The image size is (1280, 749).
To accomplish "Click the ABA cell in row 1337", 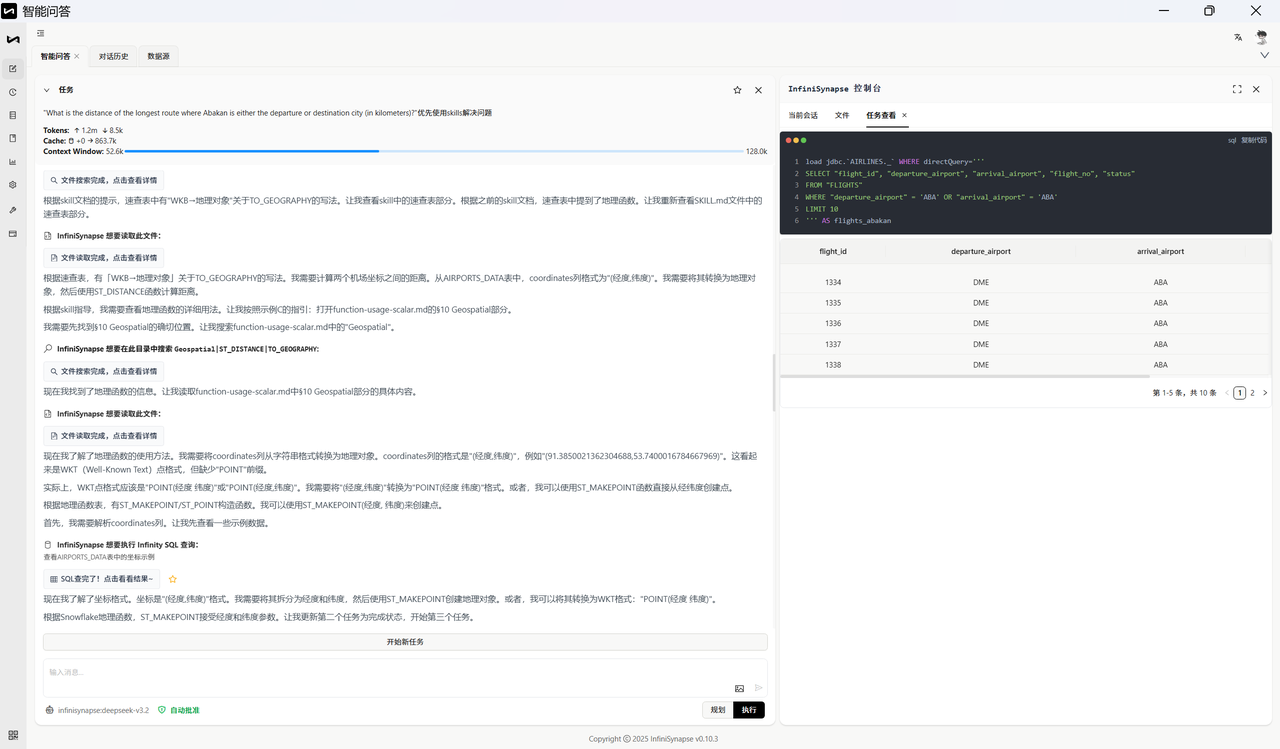I will (x=1160, y=344).
